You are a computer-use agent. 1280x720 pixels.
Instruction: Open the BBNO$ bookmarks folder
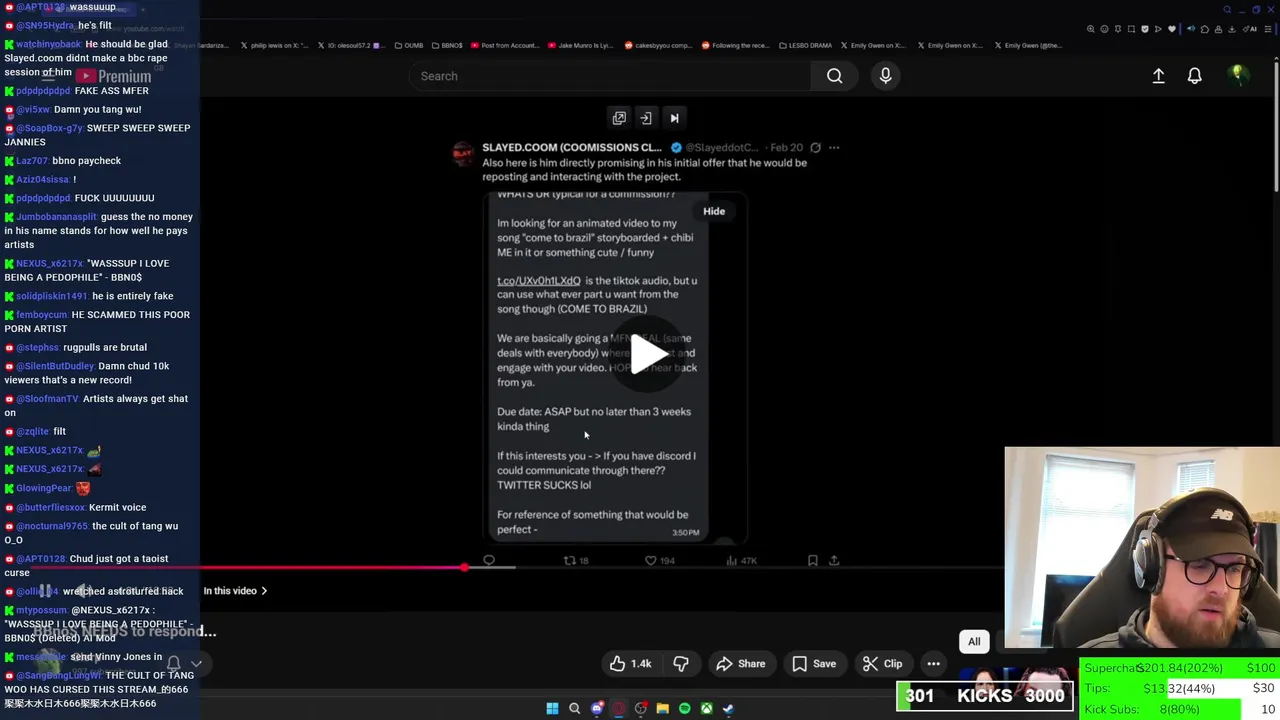(446, 45)
